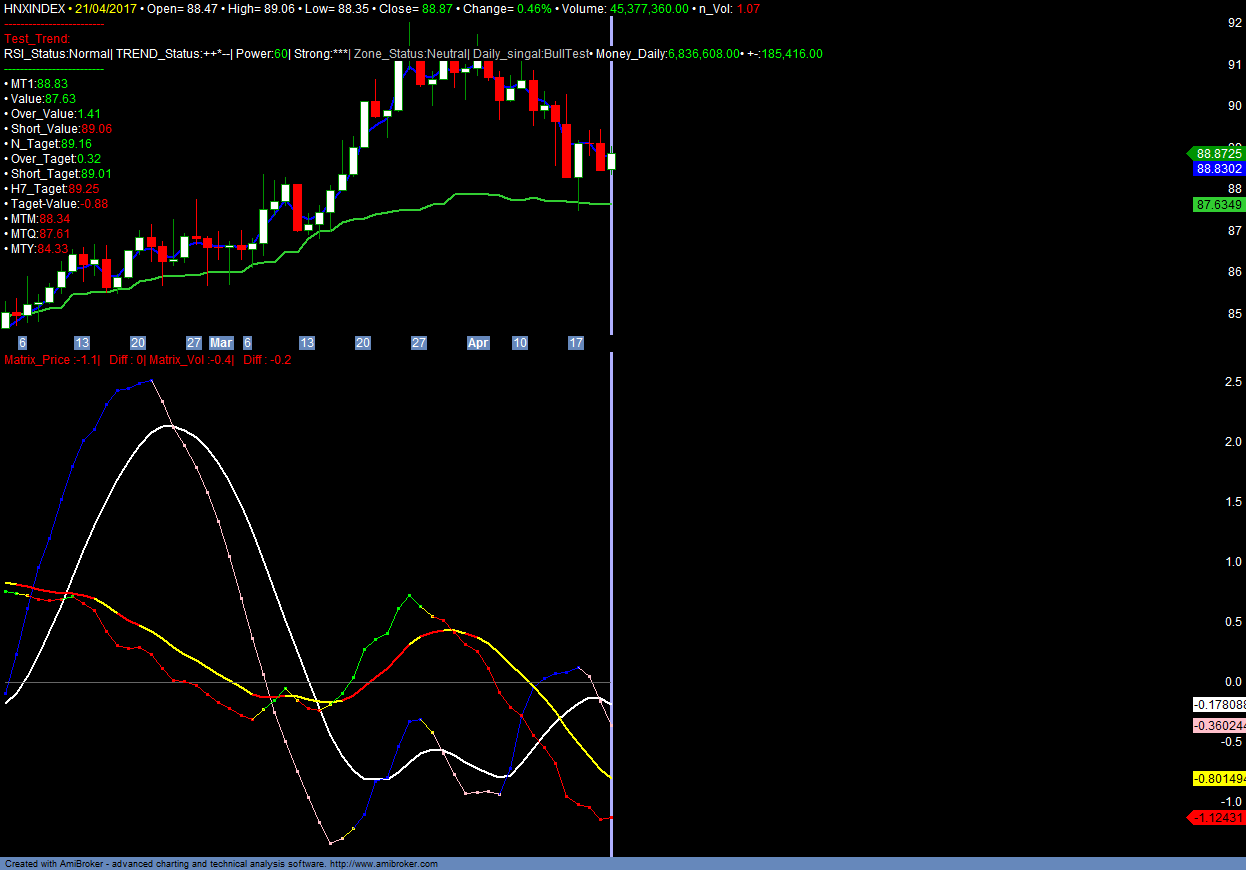
Task: Click the 10 date marker after Apr
Action: (x=520, y=343)
